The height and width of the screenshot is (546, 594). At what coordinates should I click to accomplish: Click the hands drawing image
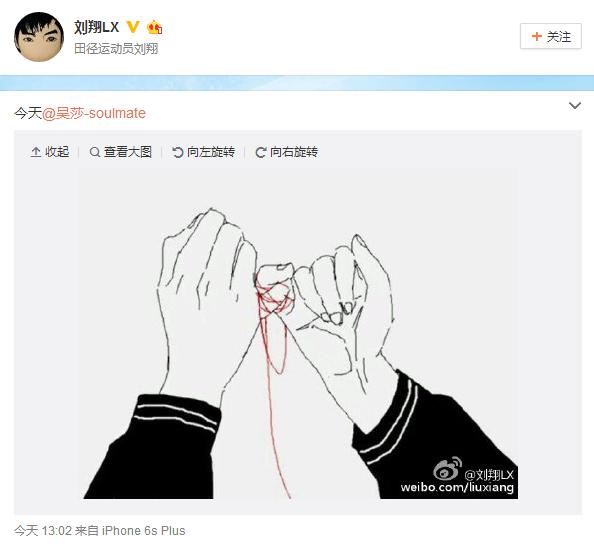[x=298, y=334]
